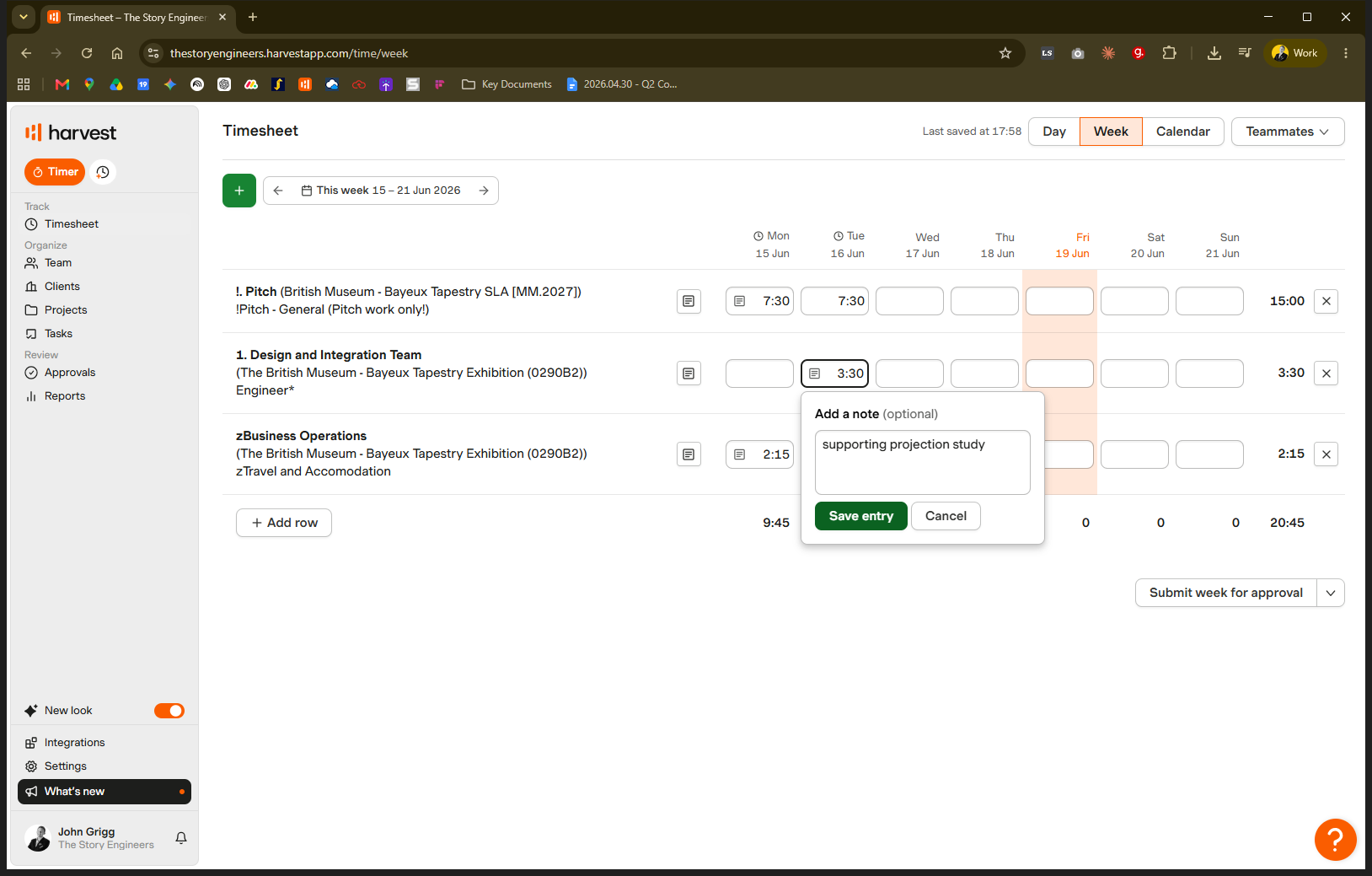This screenshot has height=876, width=1372.
Task: Go to the next week arrow
Action: (x=484, y=191)
